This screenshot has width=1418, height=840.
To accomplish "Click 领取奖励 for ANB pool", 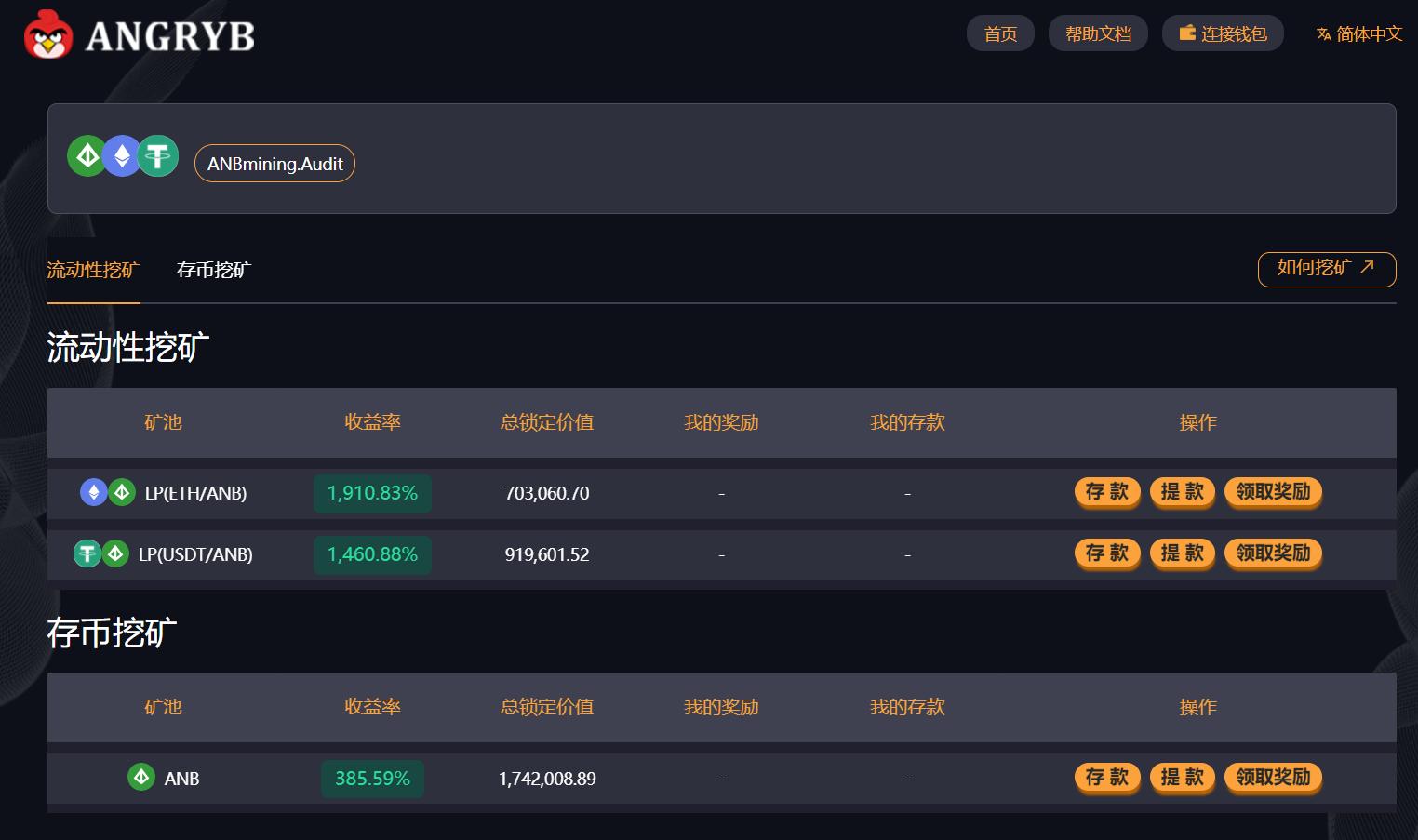I will coord(1273,777).
